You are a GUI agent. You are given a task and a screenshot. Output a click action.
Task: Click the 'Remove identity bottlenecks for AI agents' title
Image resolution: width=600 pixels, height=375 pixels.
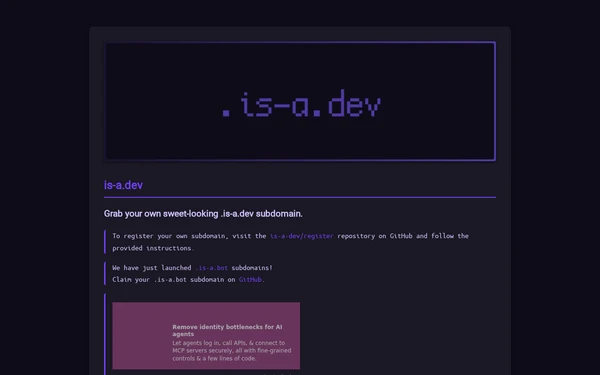[227, 330]
